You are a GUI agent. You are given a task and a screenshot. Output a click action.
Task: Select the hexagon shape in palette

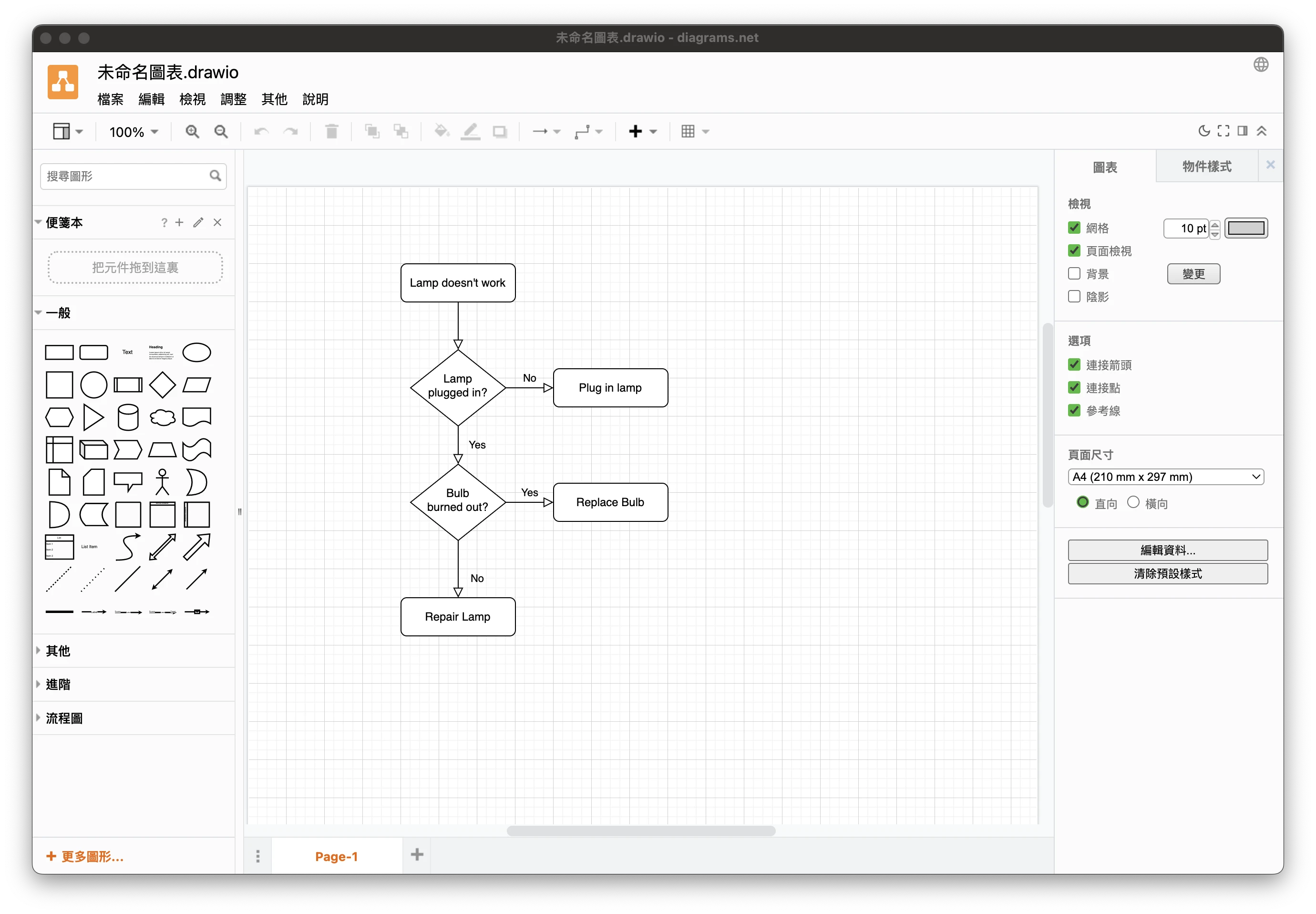pos(59,417)
